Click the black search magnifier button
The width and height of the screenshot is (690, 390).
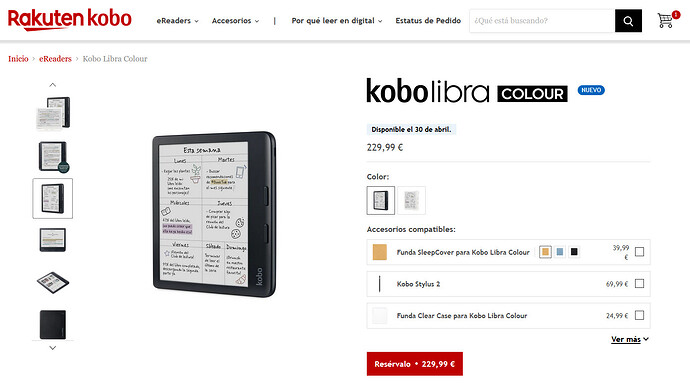coord(628,21)
